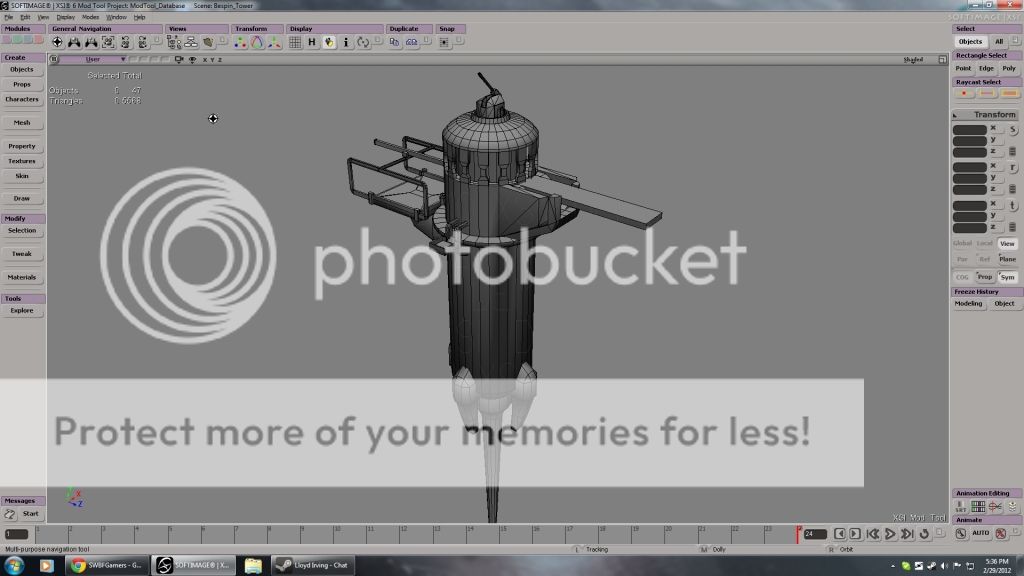Open the Property menu
The image size is (1024, 576).
pos(22,146)
